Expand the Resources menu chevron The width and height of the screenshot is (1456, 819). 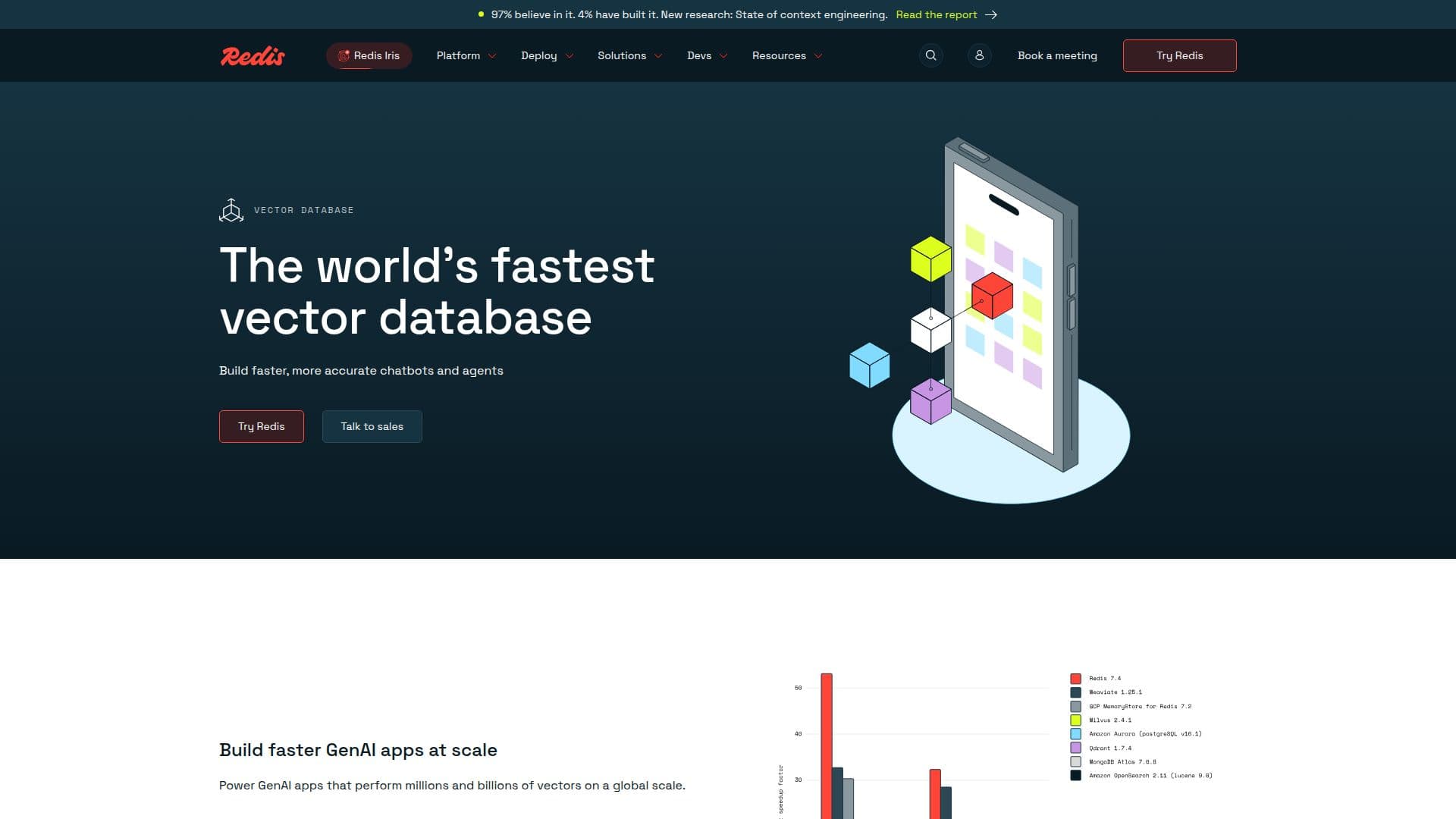coord(818,56)
